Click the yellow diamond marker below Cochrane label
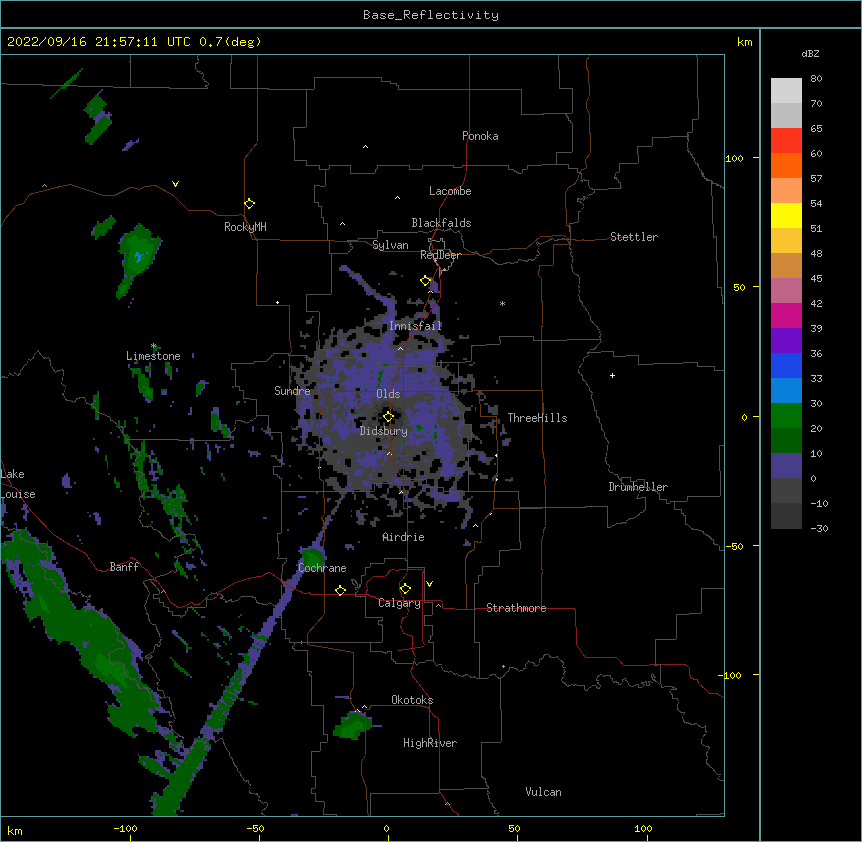The width and height of the screenshot is (862, 842). pyautogui.click(x=340, y=590)
